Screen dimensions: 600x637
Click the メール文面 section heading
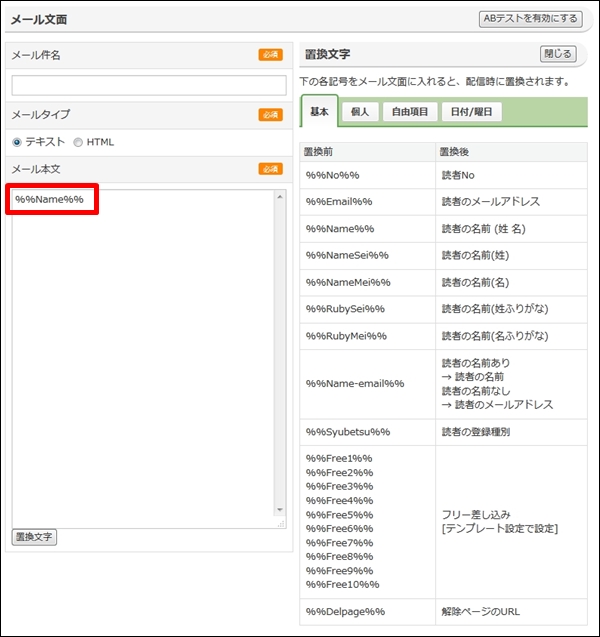[x=39, y=20]
